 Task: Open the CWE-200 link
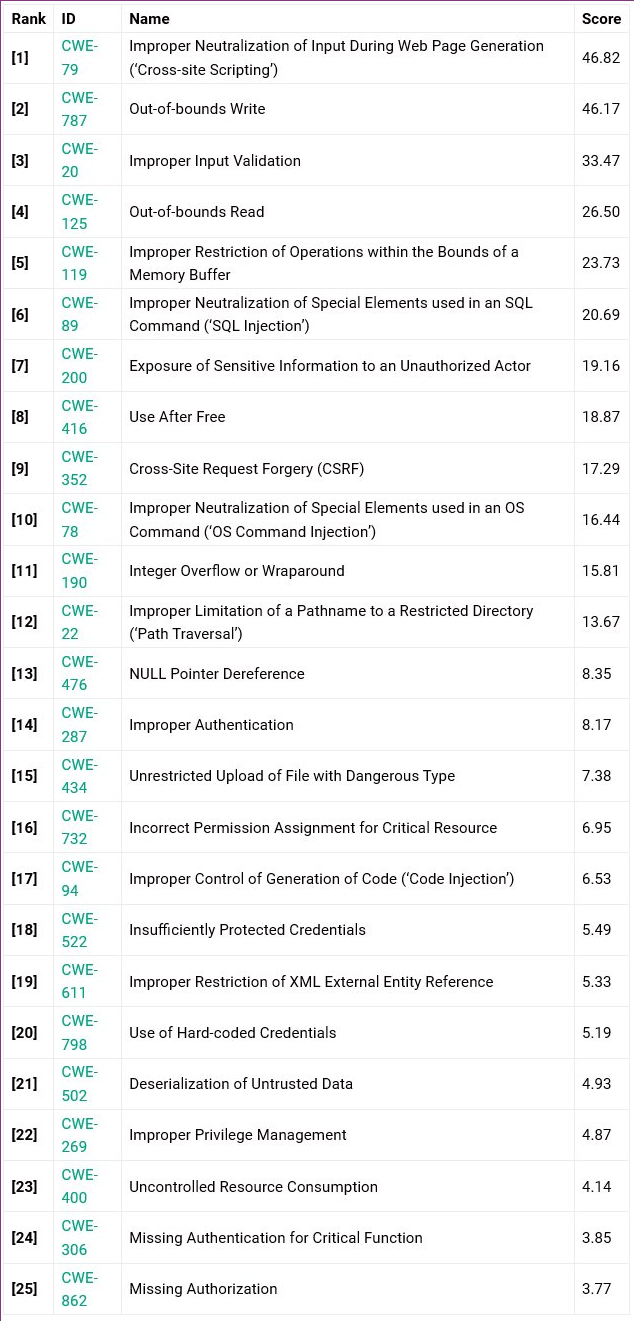79,366
